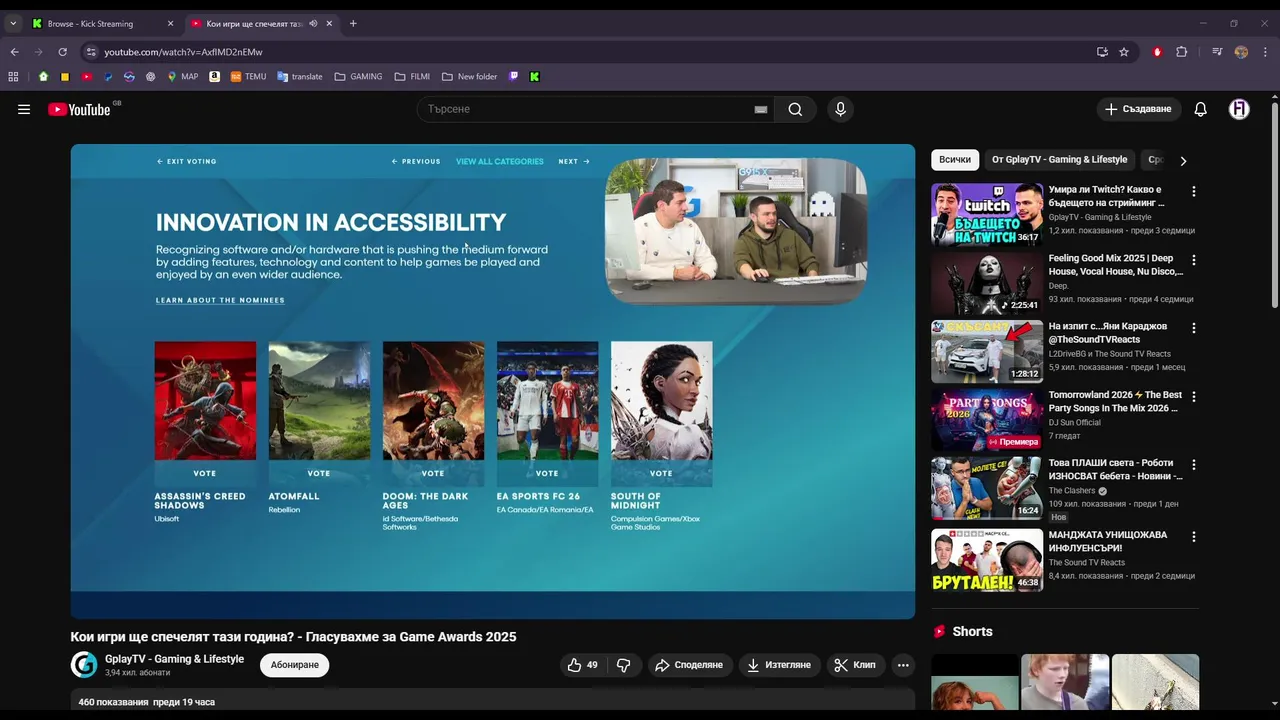The height and width of the screenshot is (720, 1280).
Task: Click the page vertical scrollbar
Action: (1274, 206)
